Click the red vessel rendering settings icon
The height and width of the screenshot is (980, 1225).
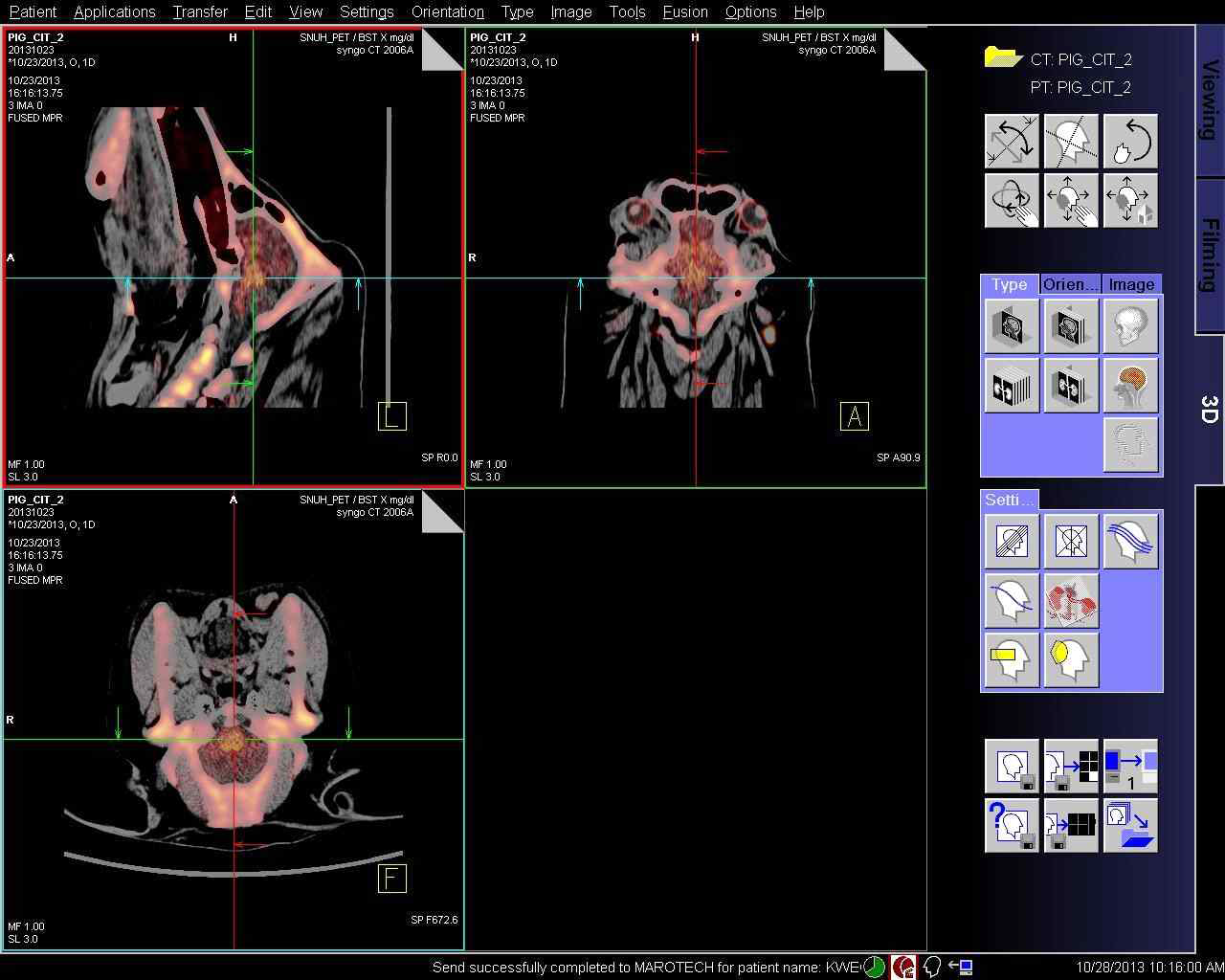coord(1071,601)
